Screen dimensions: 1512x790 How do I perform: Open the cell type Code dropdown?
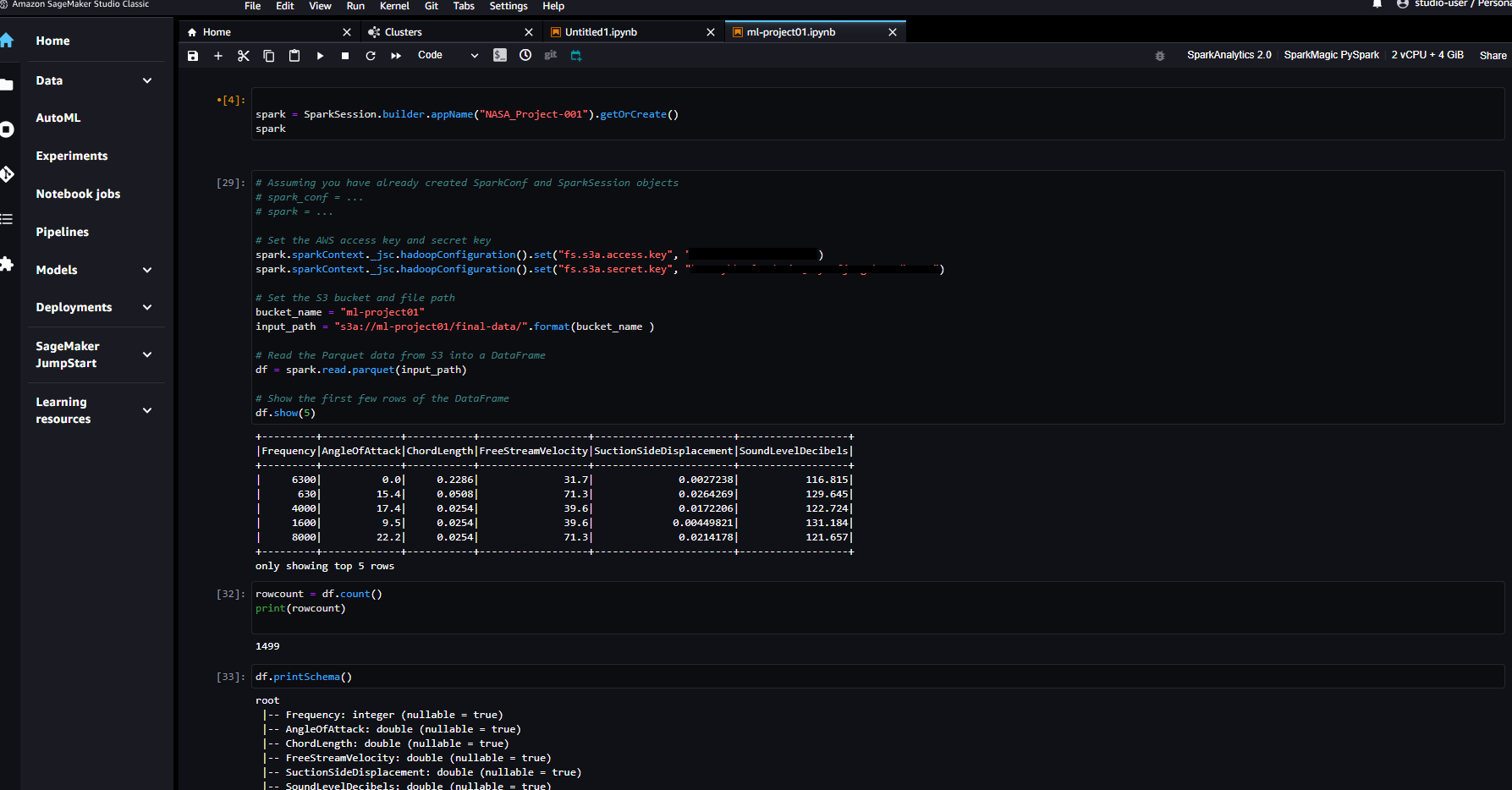[448, 55]
